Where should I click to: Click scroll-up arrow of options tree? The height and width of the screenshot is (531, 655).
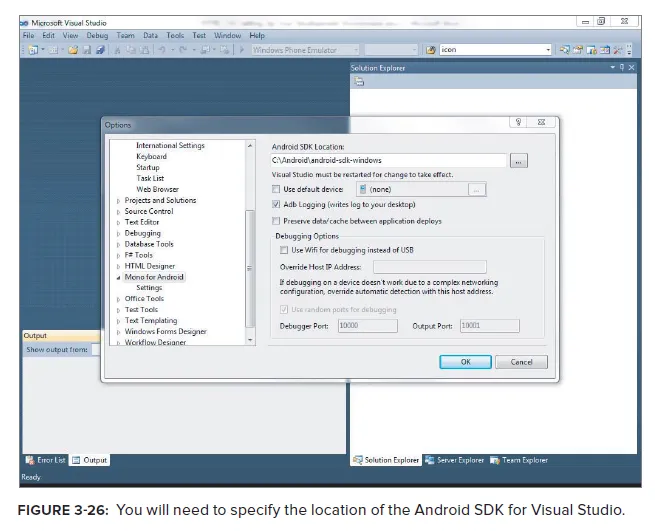pos(250,145)
